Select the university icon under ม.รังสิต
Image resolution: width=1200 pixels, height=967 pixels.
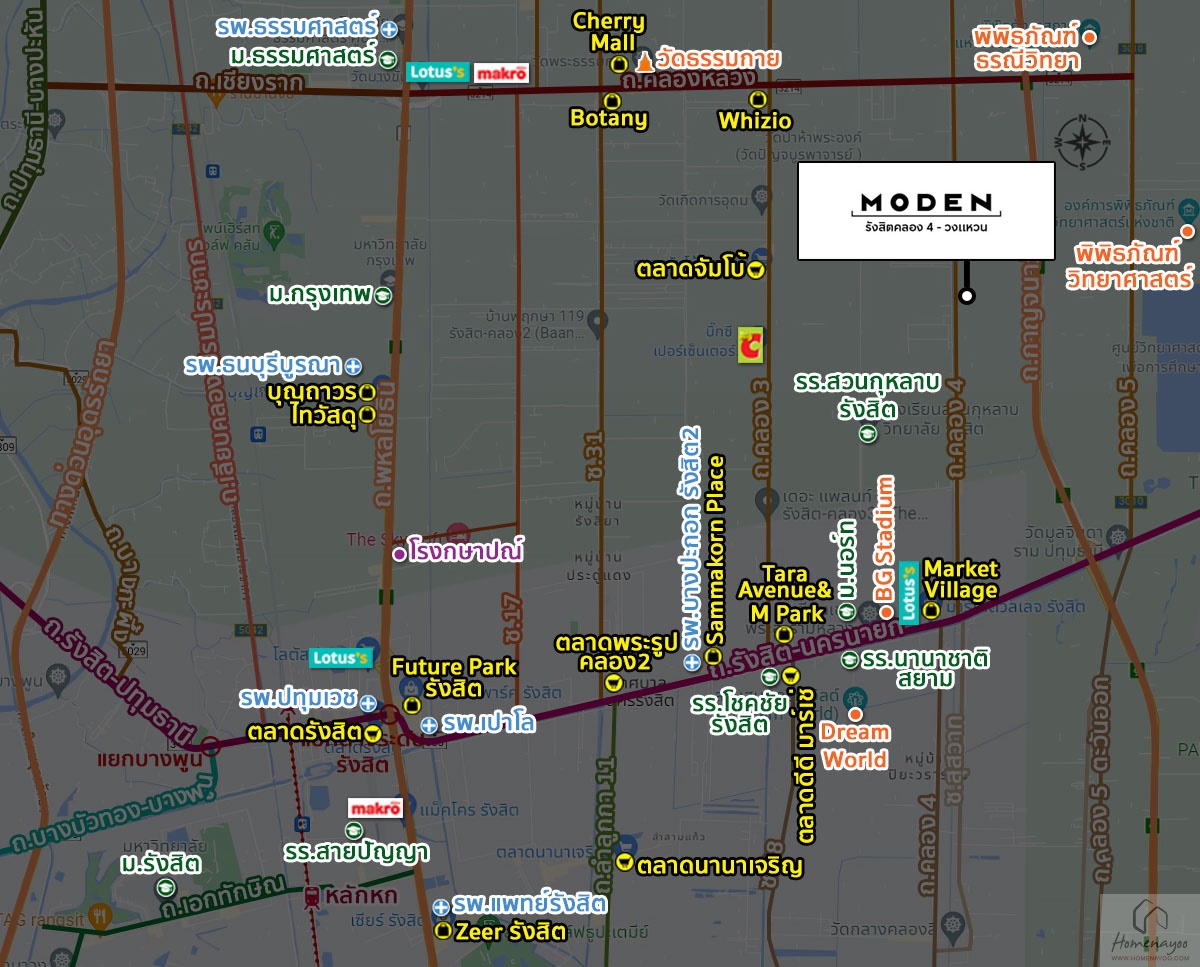(166, 887)
